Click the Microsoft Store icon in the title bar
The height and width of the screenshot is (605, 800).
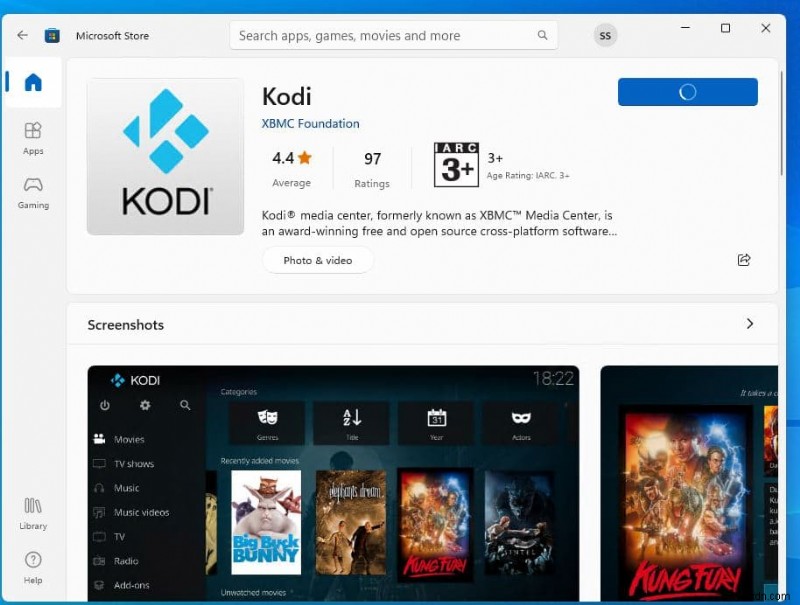(x=51, y=35)
